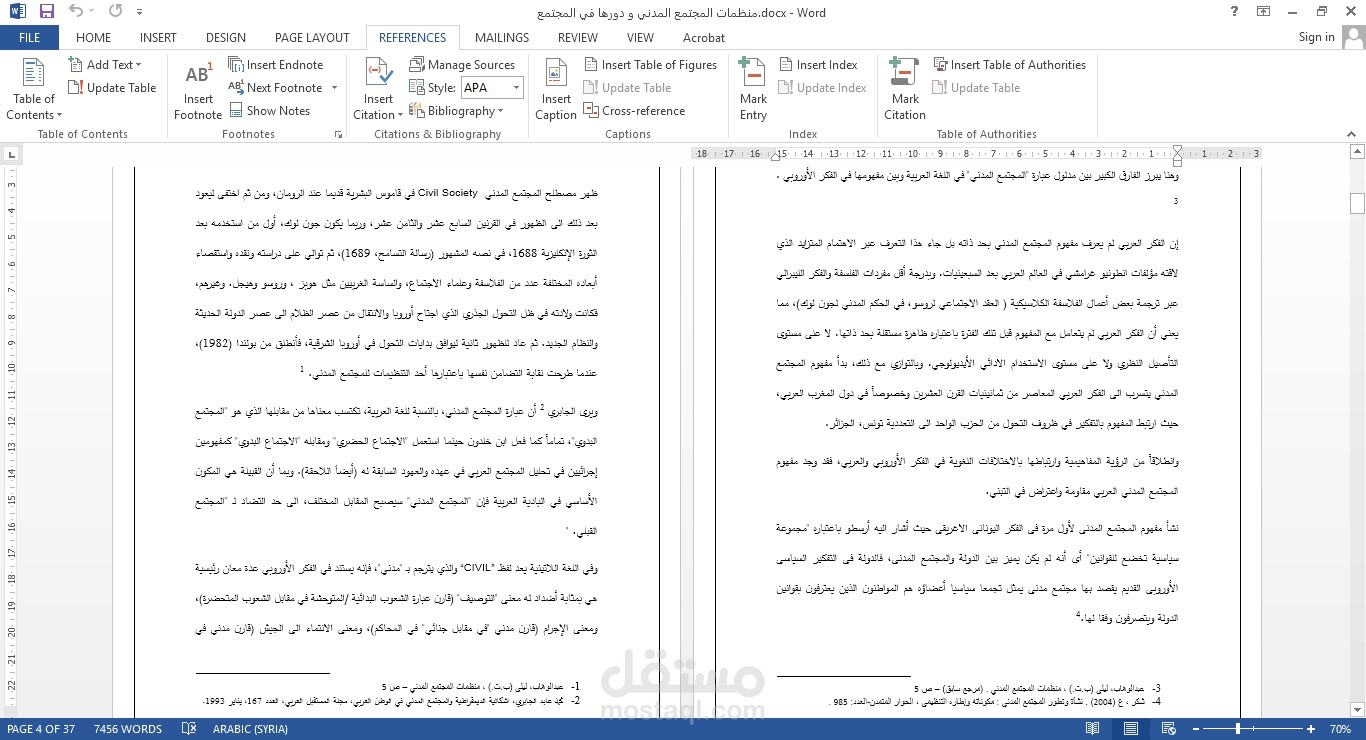This screenshot has height=740, width=1366.
Task: Switch to the MAILINGS ribbon tab
Action: (501, 37)
